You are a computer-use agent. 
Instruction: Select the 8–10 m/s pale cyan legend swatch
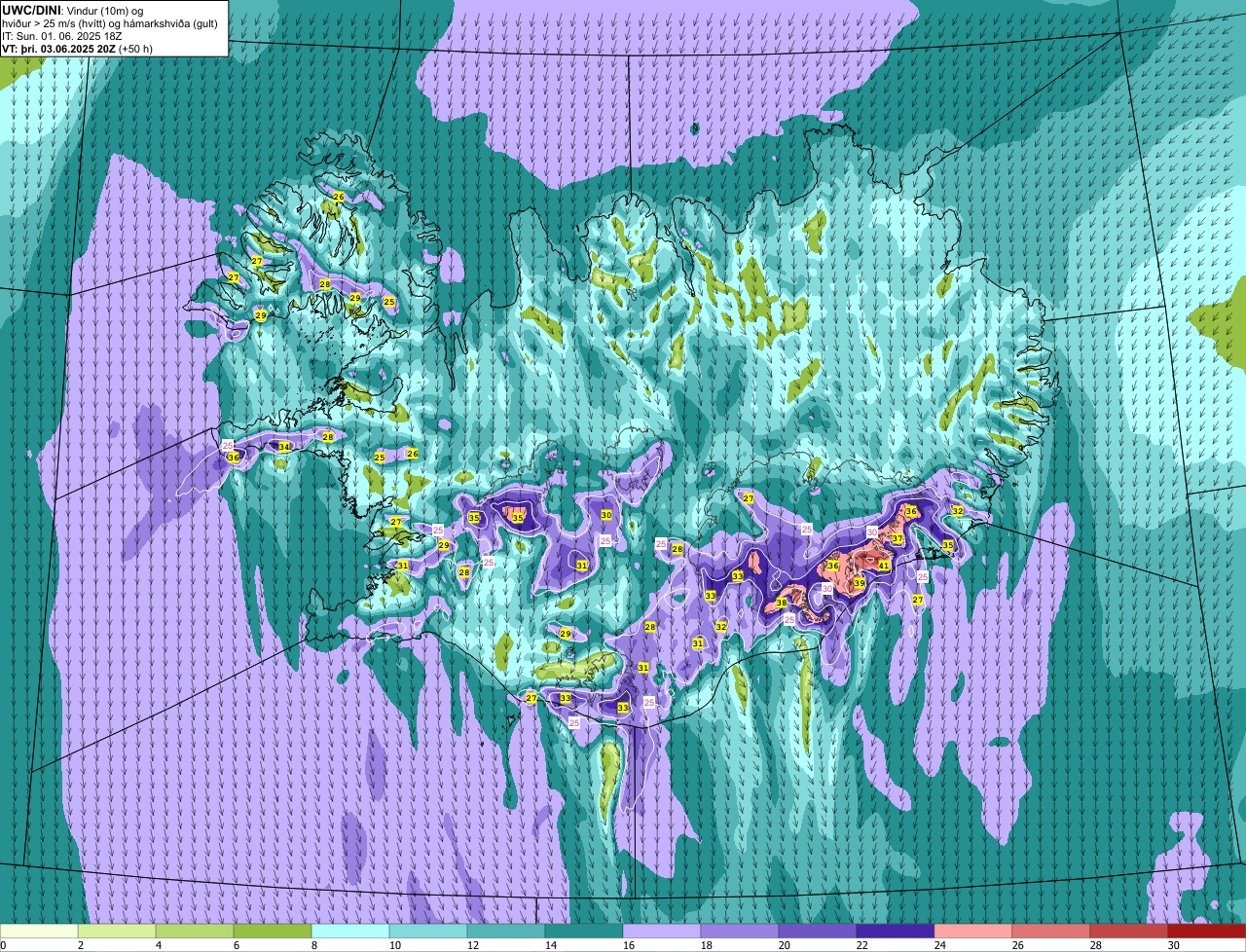[x=350, y=932]
